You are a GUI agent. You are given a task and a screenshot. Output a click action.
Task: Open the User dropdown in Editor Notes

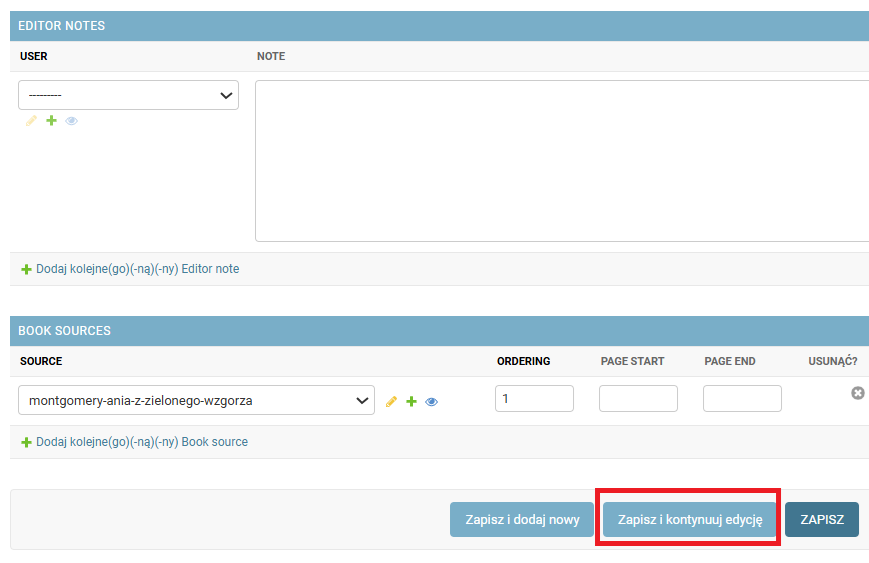coord(129,95)
